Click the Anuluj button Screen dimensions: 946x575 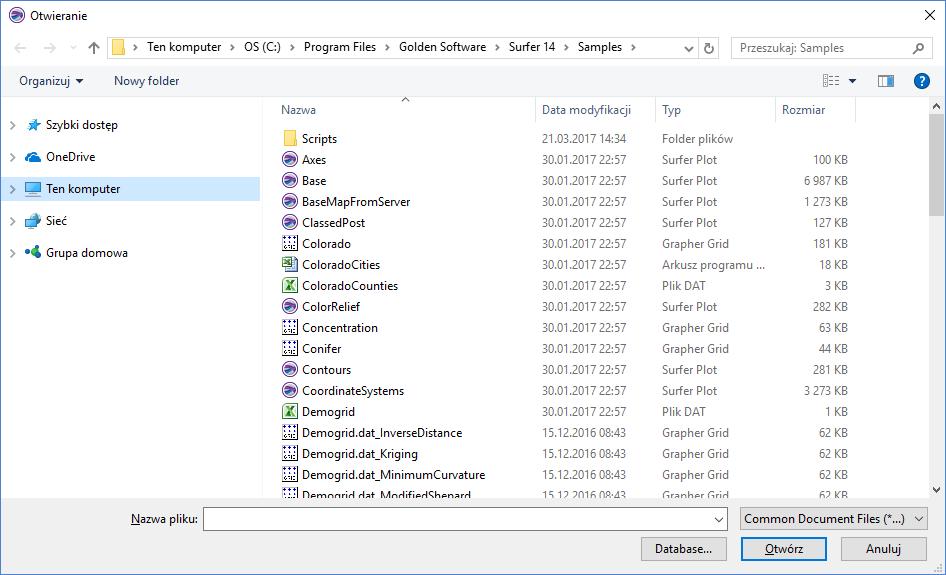(x=883, y=549)
